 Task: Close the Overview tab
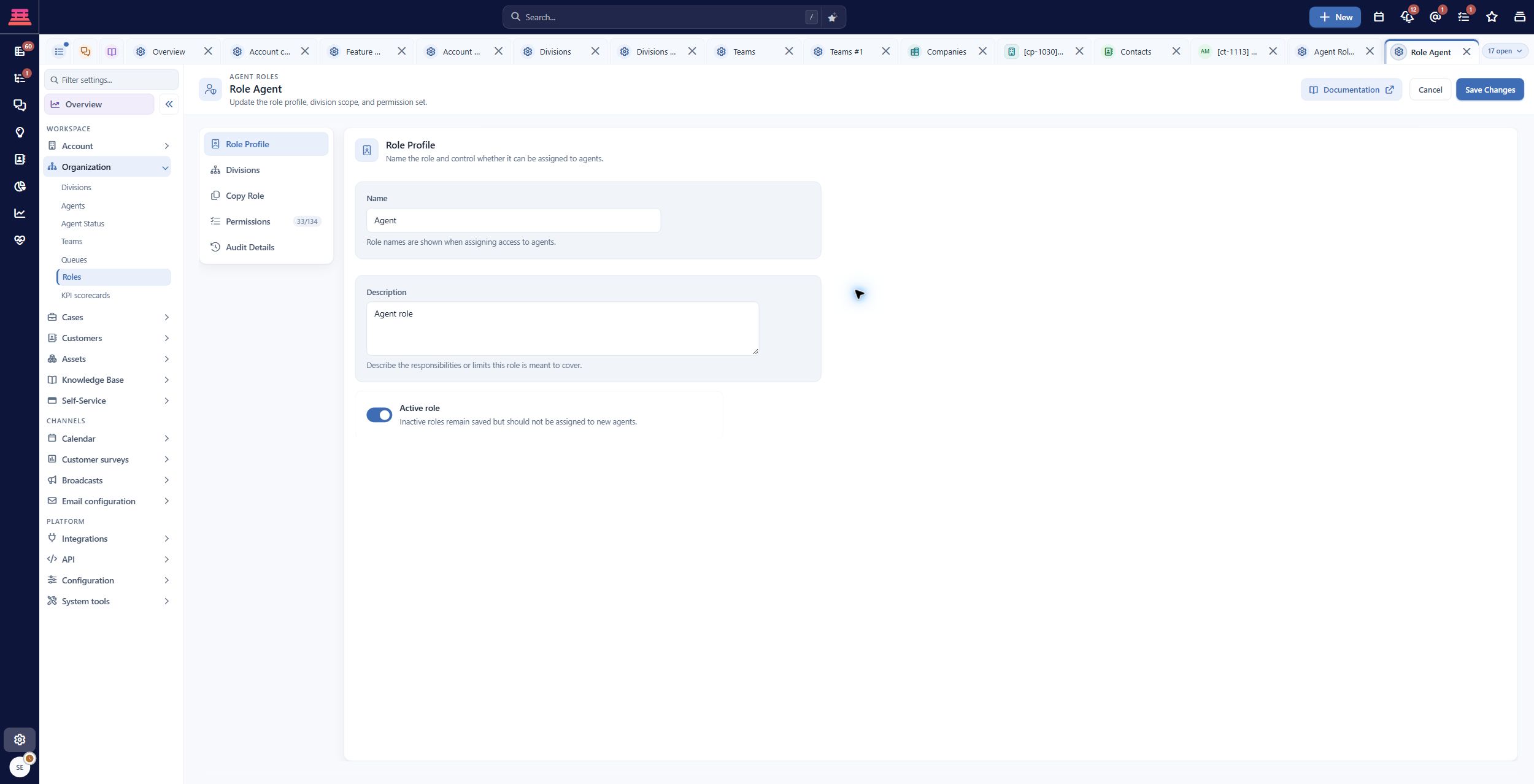pyautogui.click(x=208, y=52)
